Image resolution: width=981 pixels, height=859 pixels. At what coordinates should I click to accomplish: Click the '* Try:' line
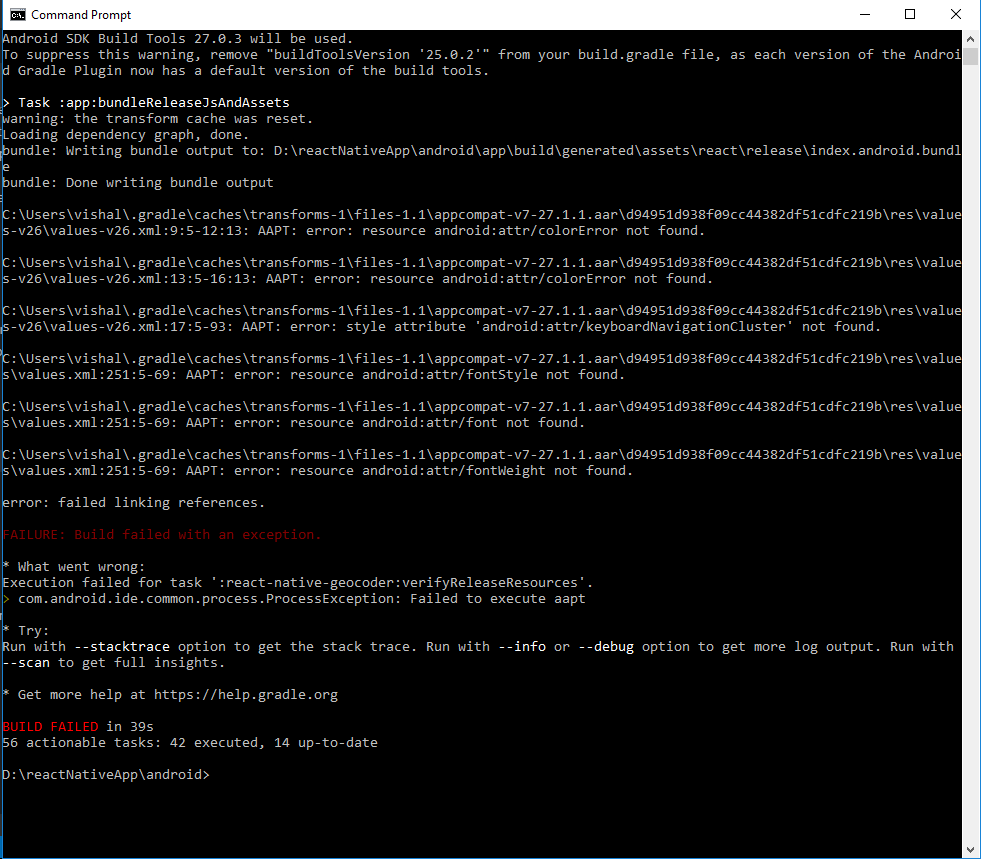click(26, 631)
